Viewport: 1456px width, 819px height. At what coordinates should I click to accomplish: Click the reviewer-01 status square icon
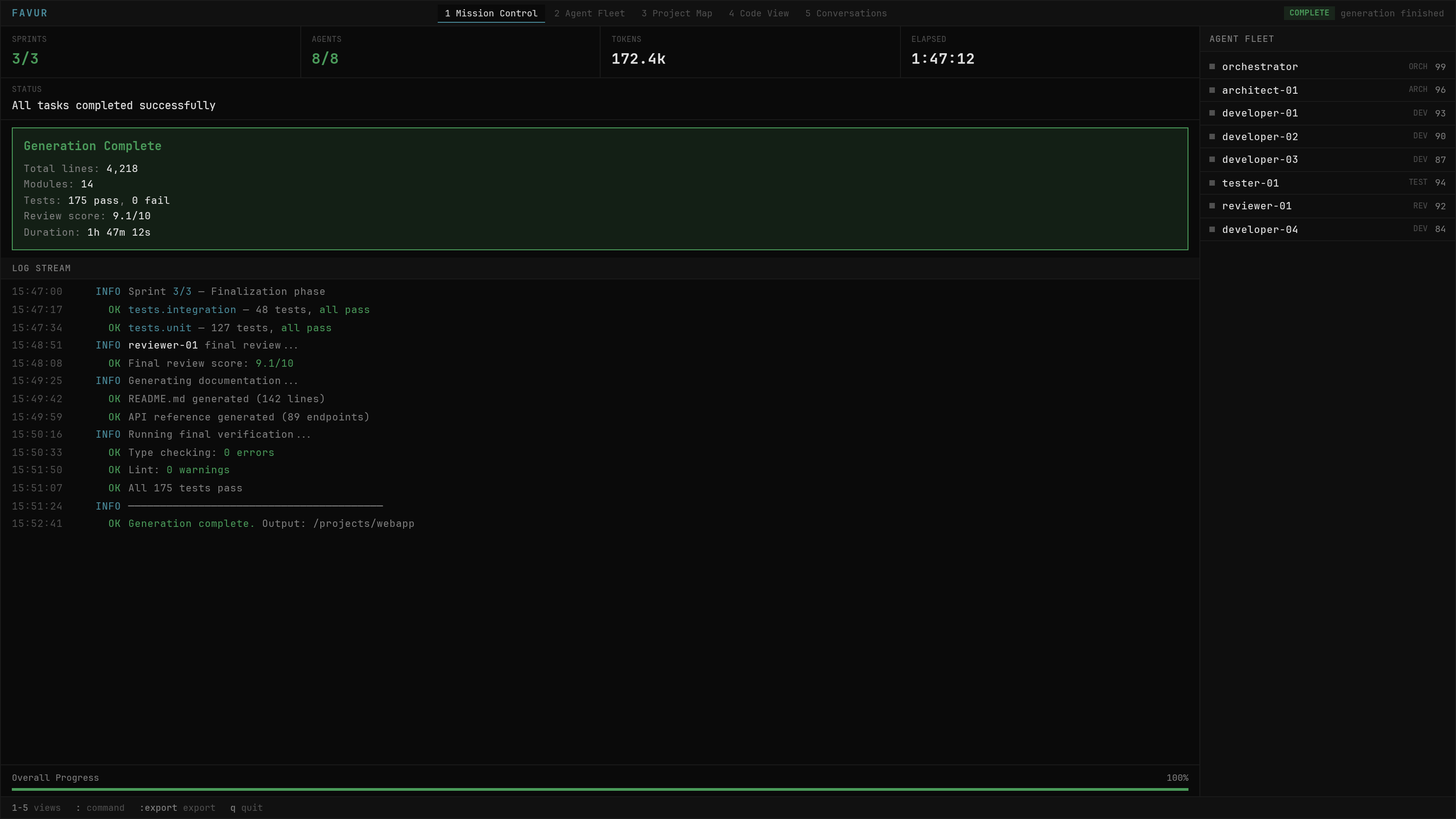coord(1212,206)
